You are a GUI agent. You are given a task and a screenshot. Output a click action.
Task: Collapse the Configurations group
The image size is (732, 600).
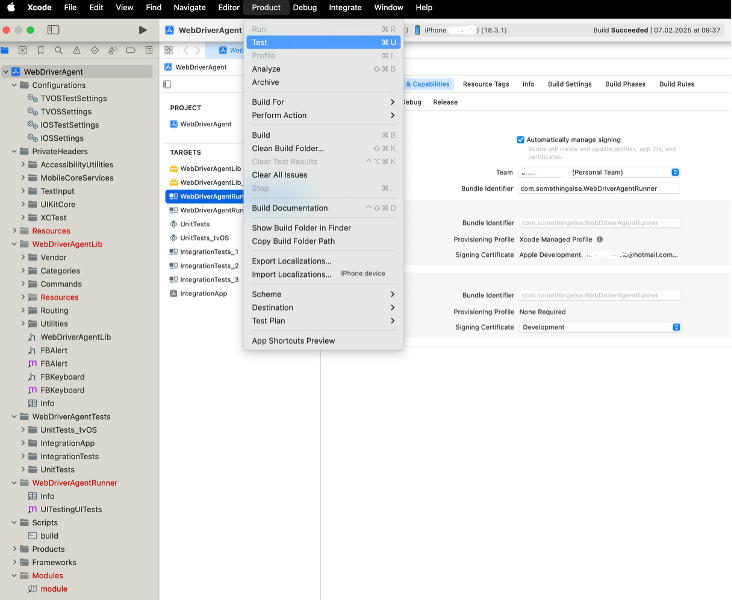(x=14, y=85)
